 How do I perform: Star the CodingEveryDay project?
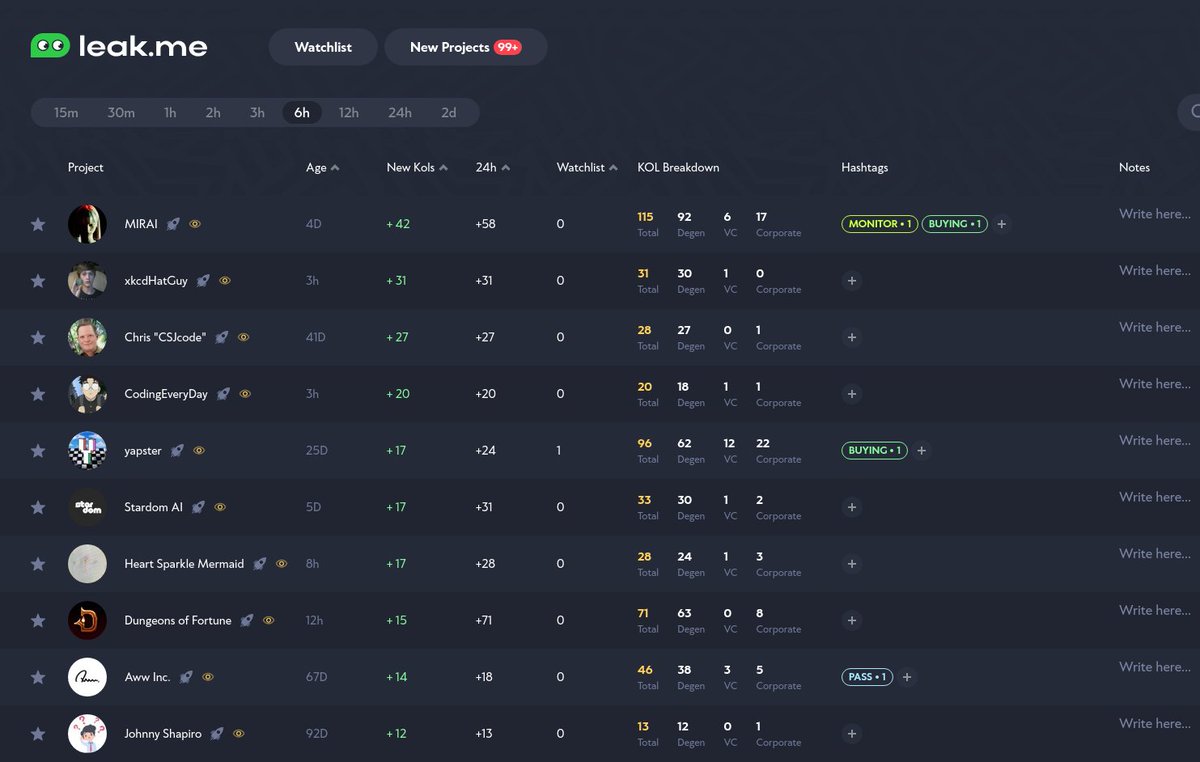coord(38,394)
